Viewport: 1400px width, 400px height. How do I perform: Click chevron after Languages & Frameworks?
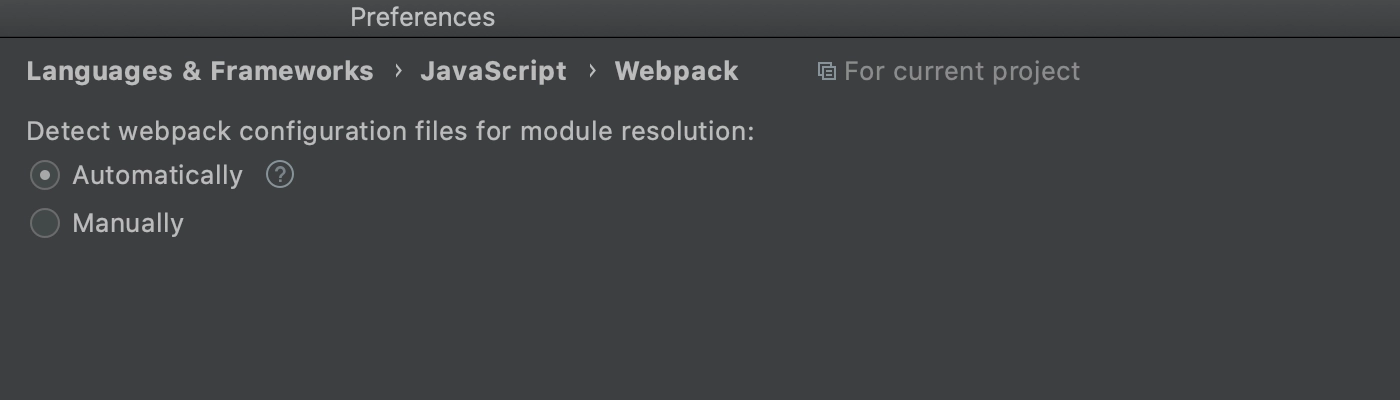click(397, 71)
